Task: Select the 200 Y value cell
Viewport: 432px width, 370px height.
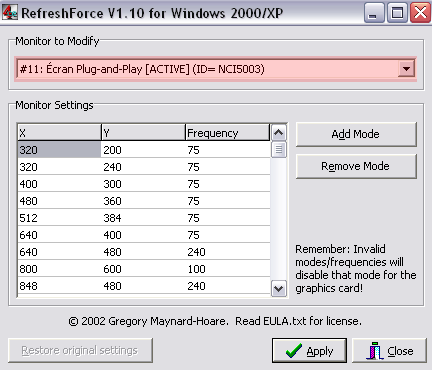Action: 143,150
